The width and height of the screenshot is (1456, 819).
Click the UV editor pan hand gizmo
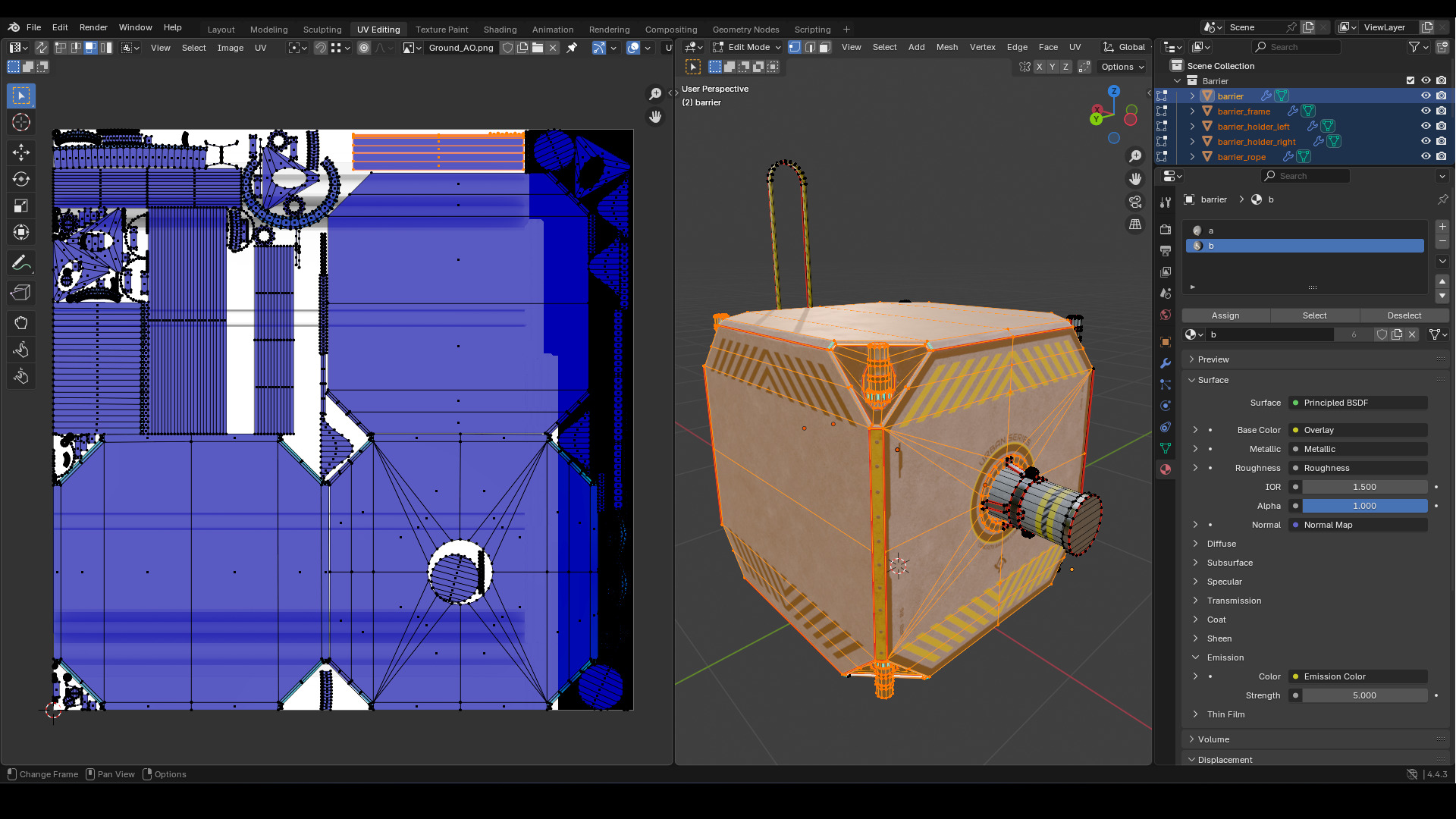[x=655, y=117]
